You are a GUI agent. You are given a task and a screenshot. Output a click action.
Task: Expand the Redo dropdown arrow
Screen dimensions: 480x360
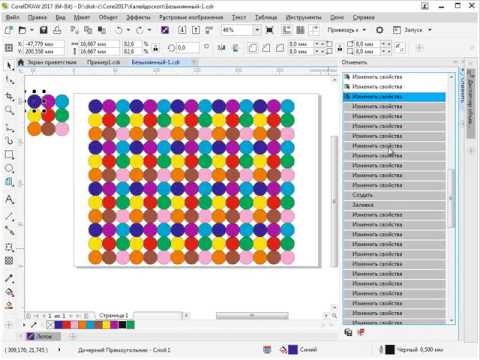tap(149, 30)
